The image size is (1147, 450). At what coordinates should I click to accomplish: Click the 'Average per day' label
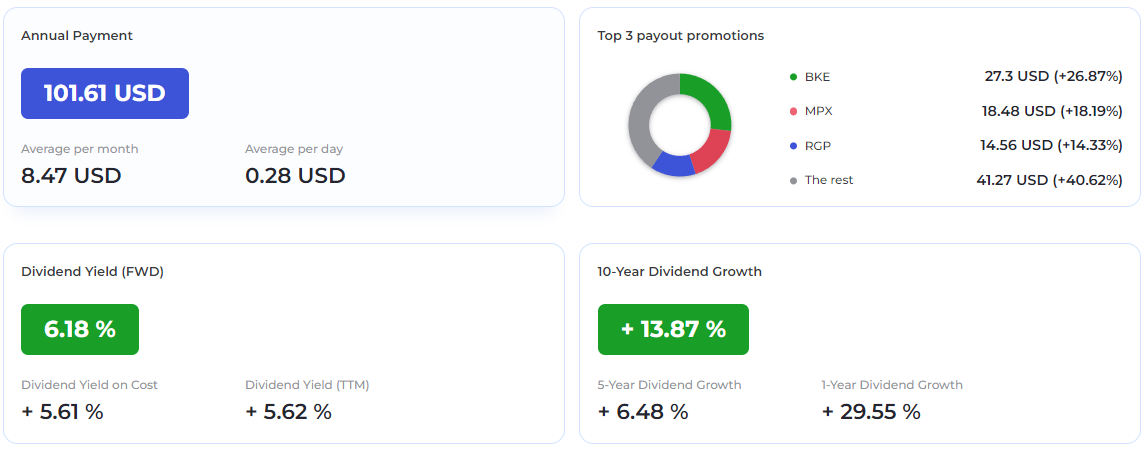tap(294, 149)
